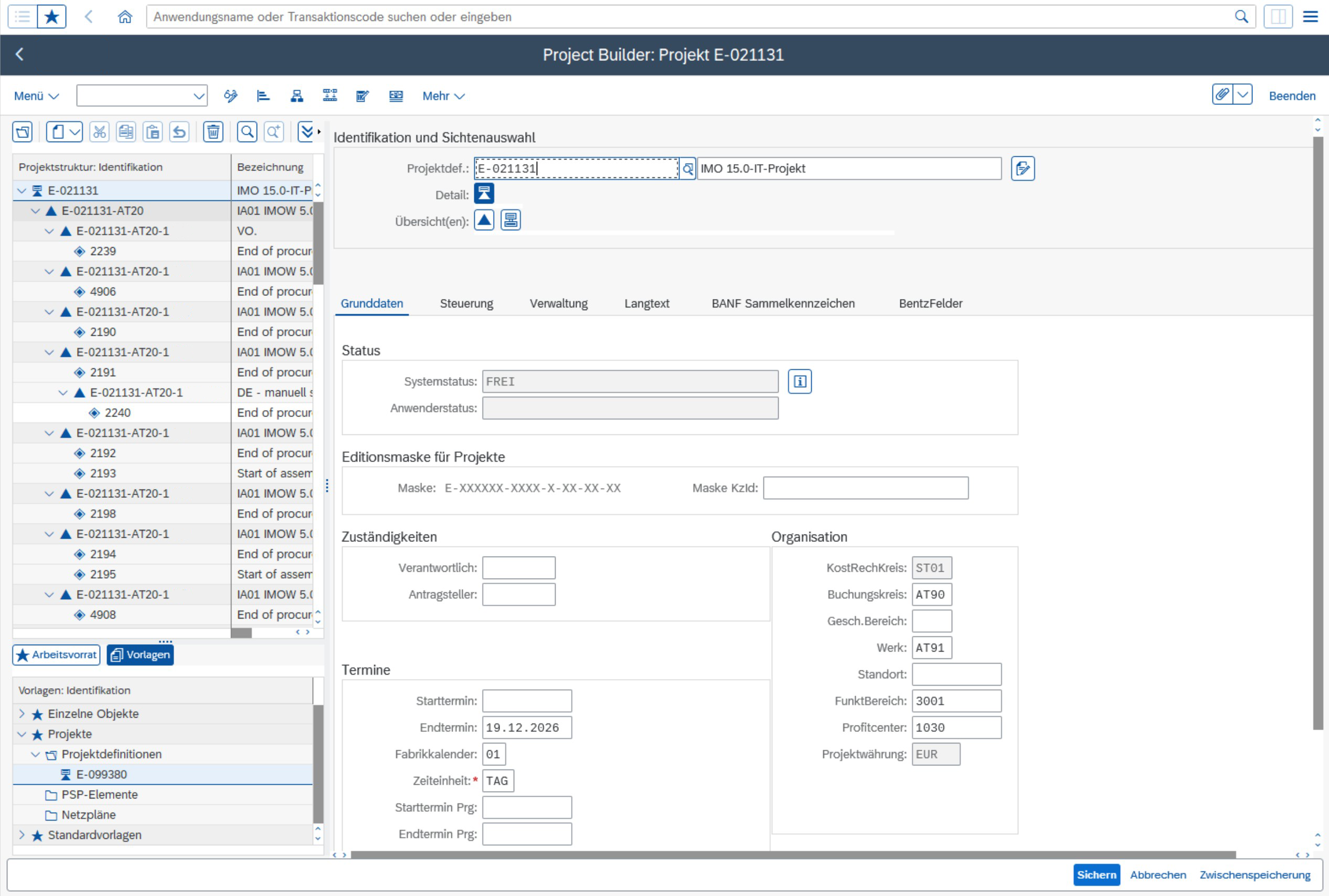This screenshot has height=896, width=1329.
Task: Click the Detail project definition icon
Action: point(484,194)
